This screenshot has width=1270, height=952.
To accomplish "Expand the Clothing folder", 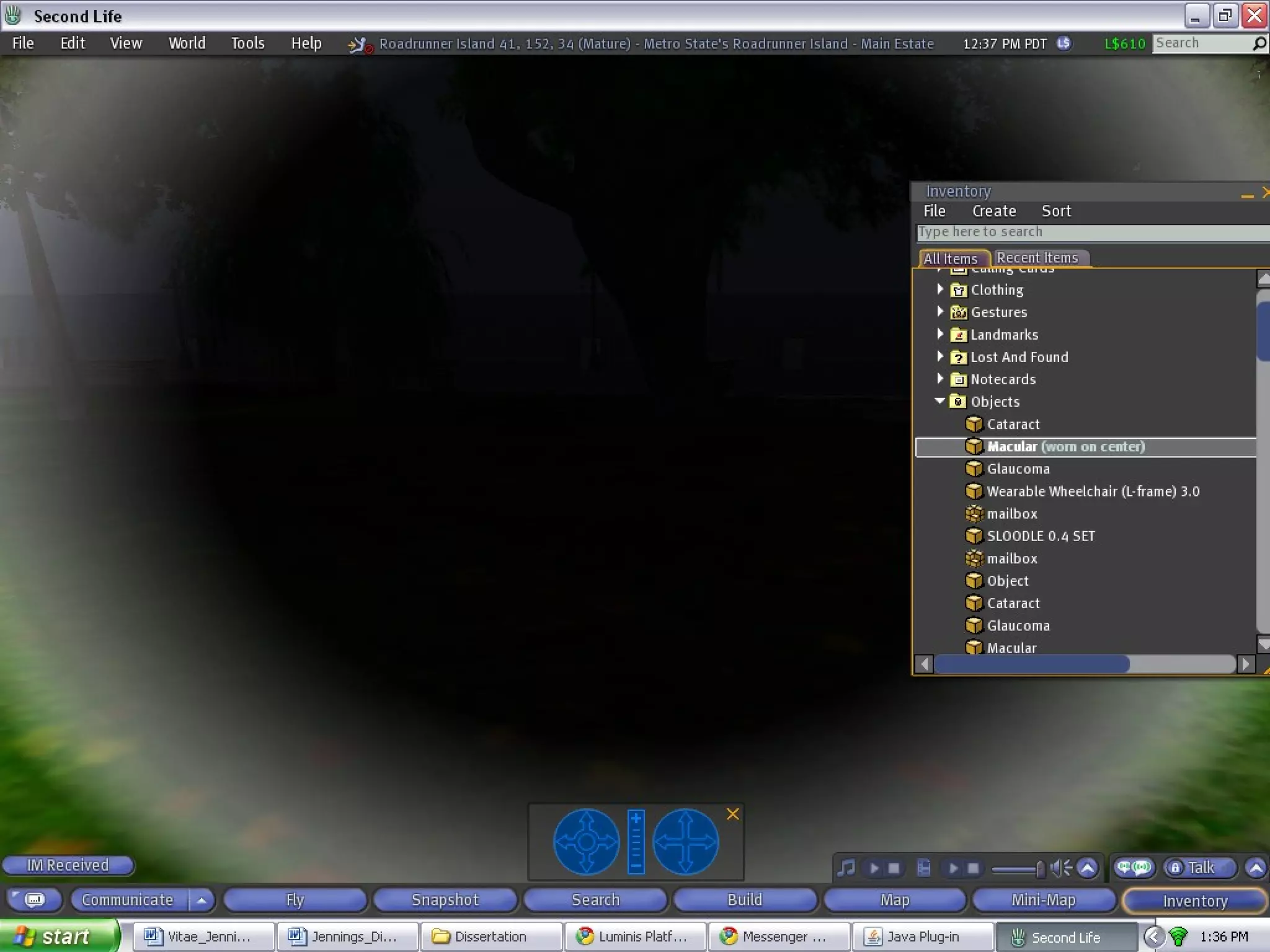I will click(940, 289).
